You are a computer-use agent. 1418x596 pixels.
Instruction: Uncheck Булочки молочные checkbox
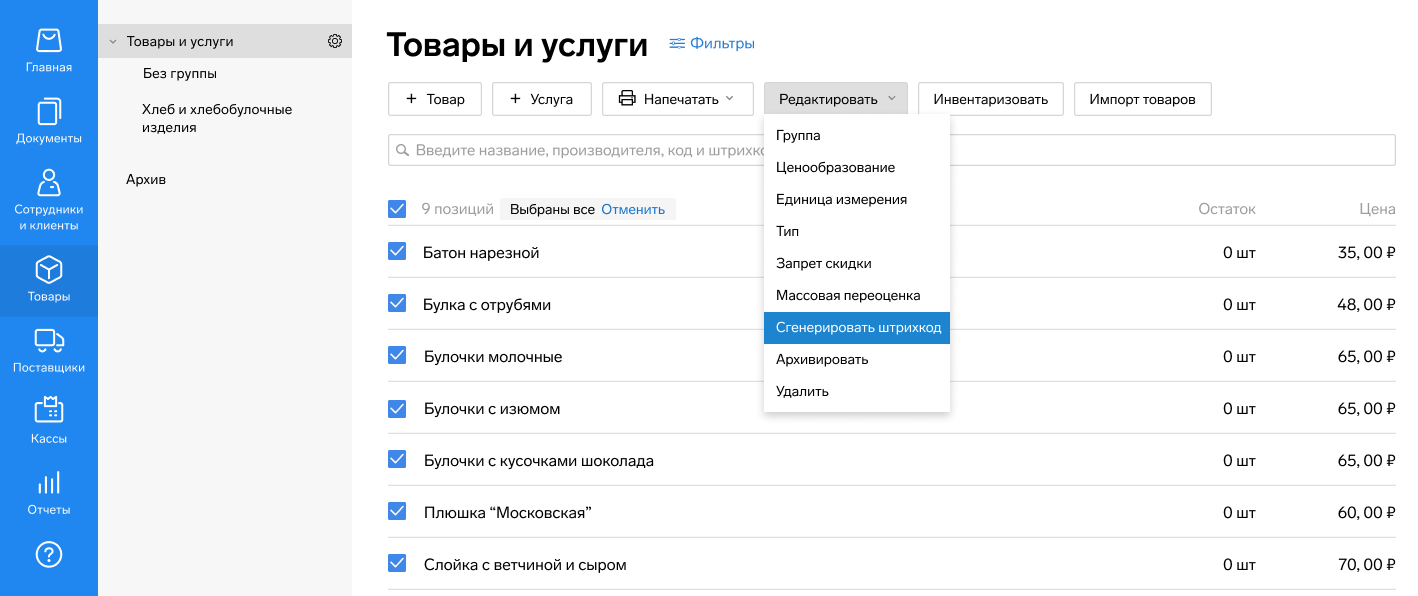[x=397, y=355]
